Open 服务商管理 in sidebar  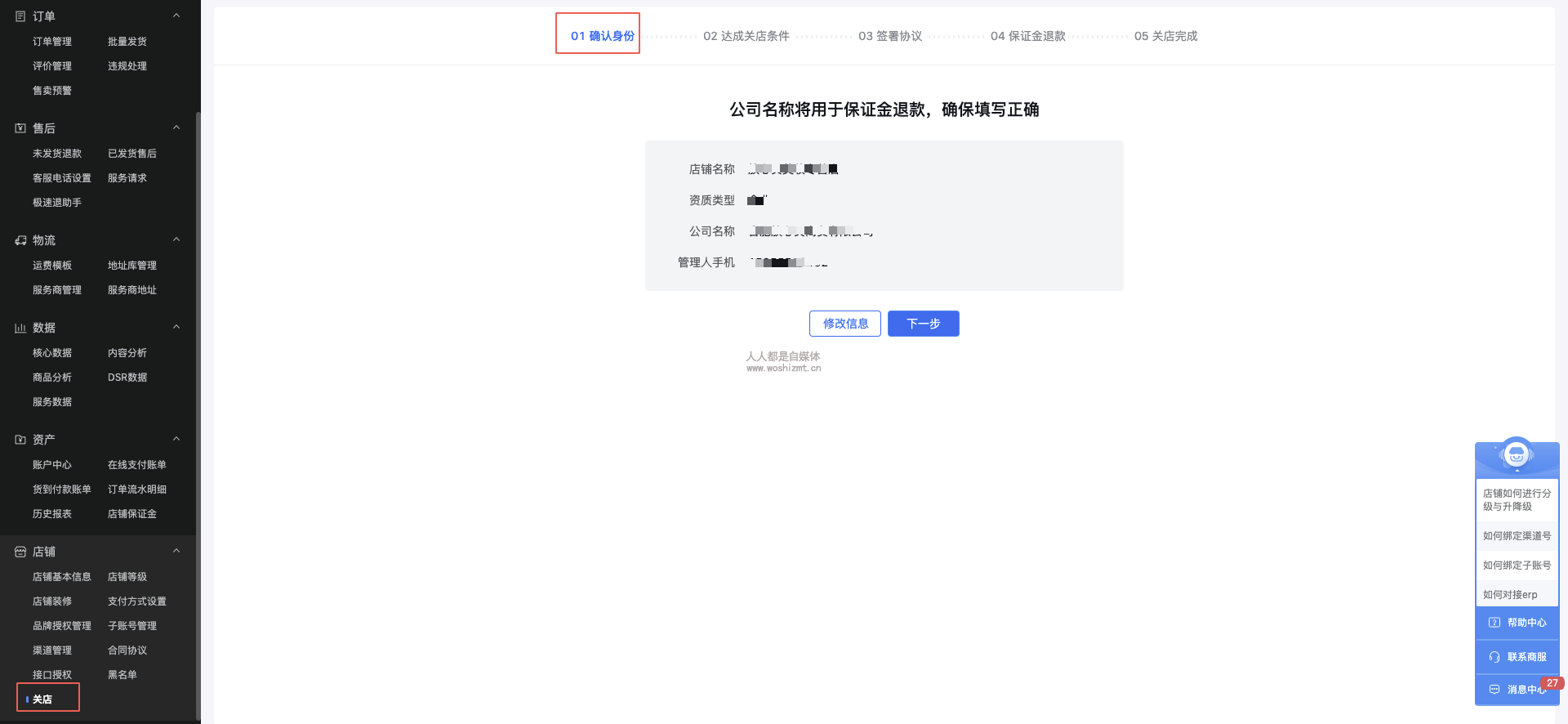pos(57,290)
